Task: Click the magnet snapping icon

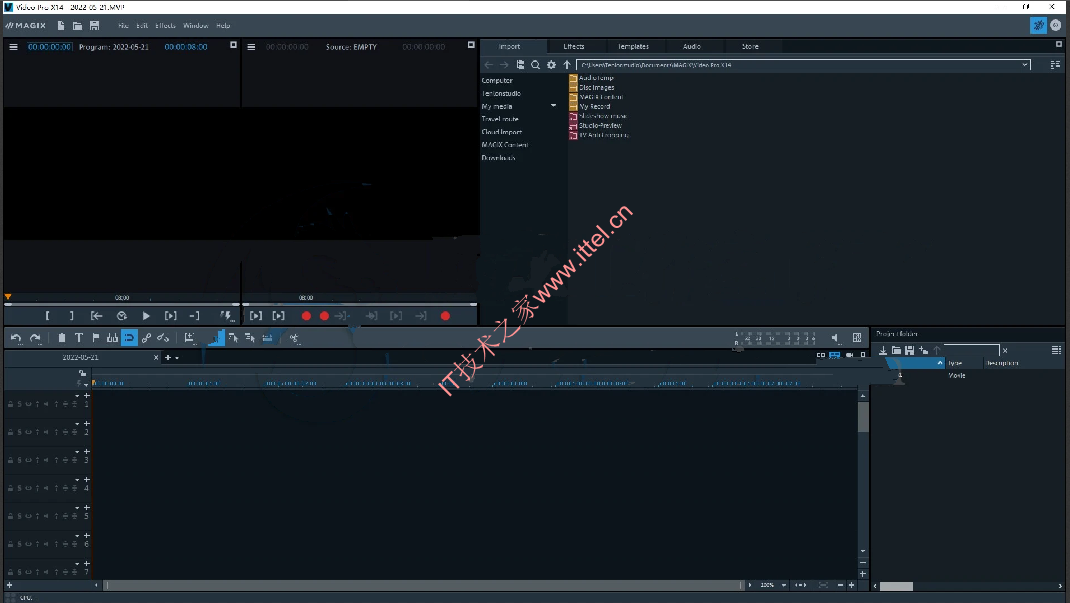Action: (129, 338)
